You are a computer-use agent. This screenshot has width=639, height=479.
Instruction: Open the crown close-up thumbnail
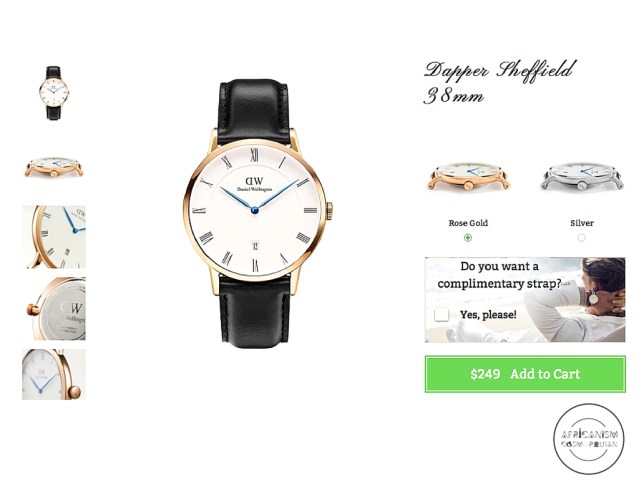point(54,374)
